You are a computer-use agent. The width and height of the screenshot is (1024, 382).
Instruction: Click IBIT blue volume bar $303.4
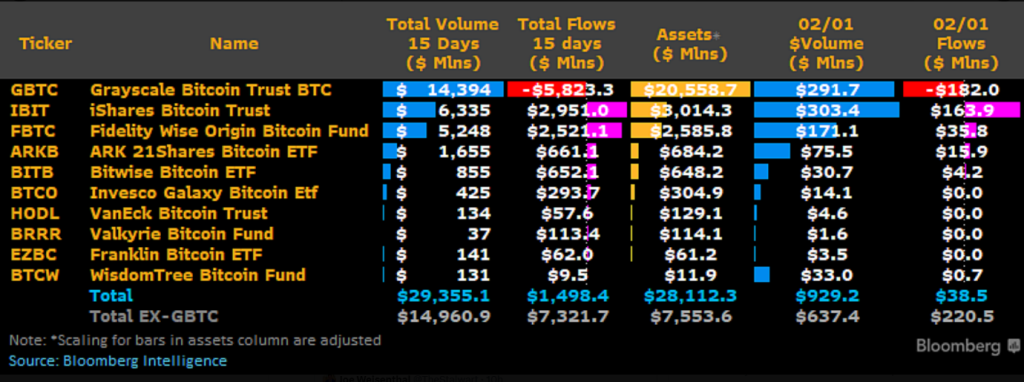[825, 110]
